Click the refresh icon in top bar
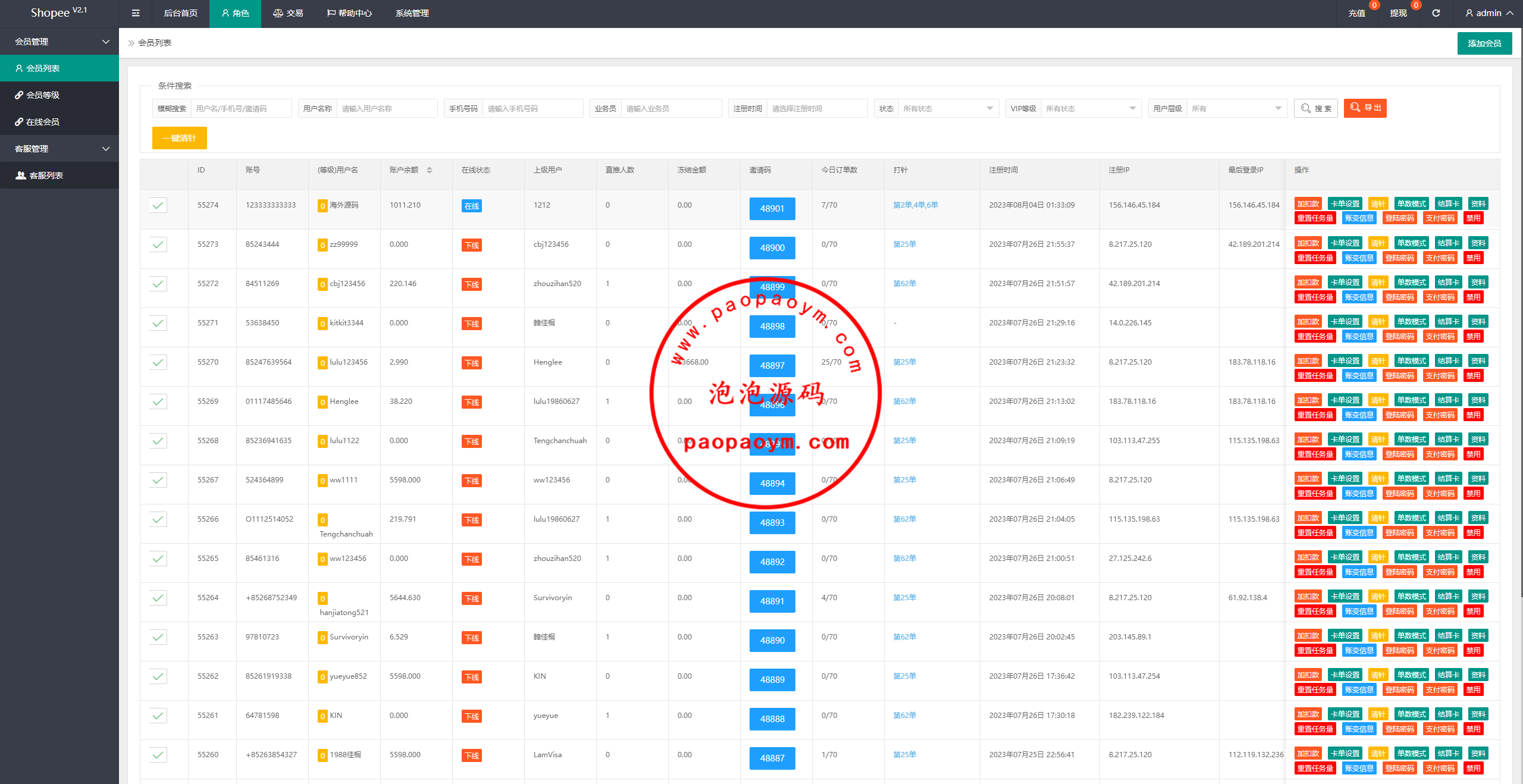The height and width of the screenshot is (784, 1523). [x=1436, y=13]
